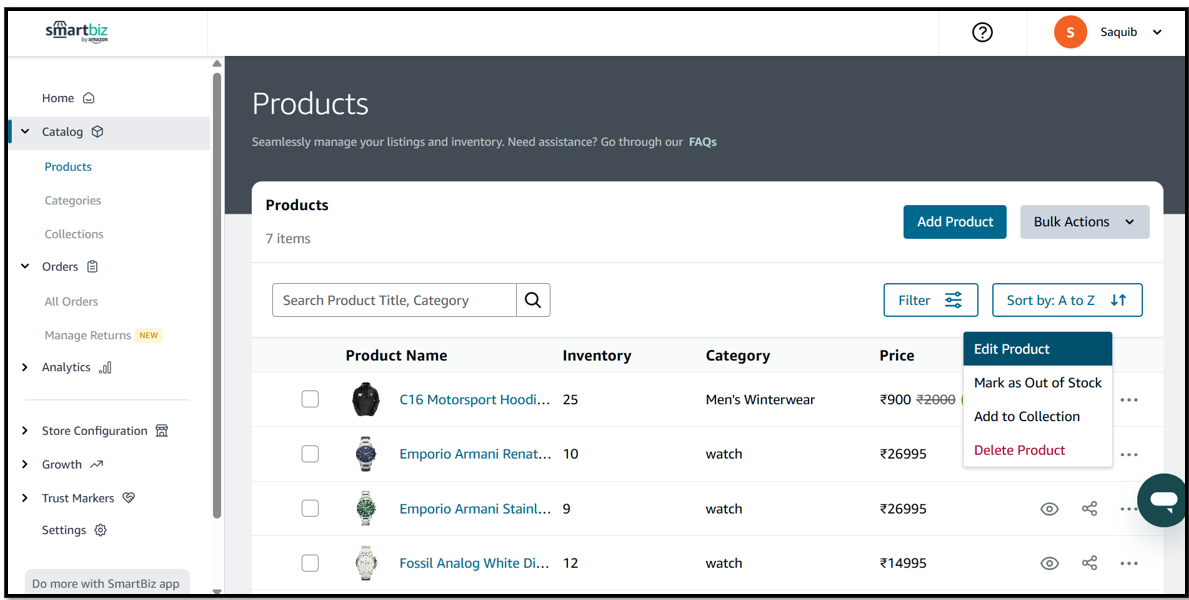This screenshot has height=600, width=1189.
Task: Click the Add Product button
Action: coord(955,221)
